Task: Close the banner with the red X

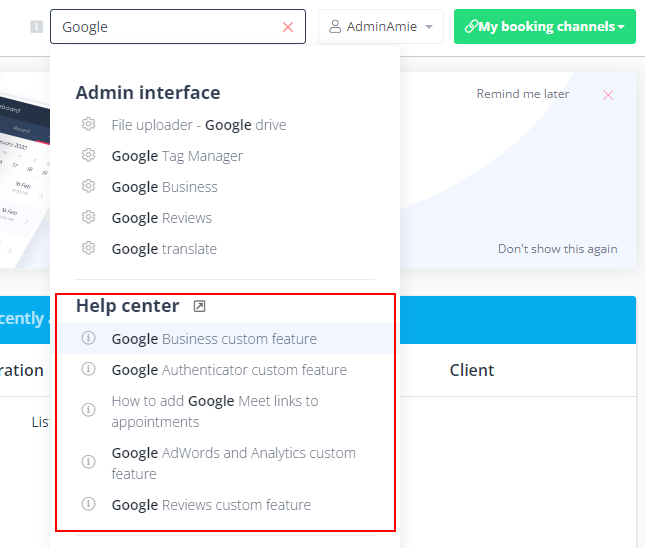Action: point(608,95)
